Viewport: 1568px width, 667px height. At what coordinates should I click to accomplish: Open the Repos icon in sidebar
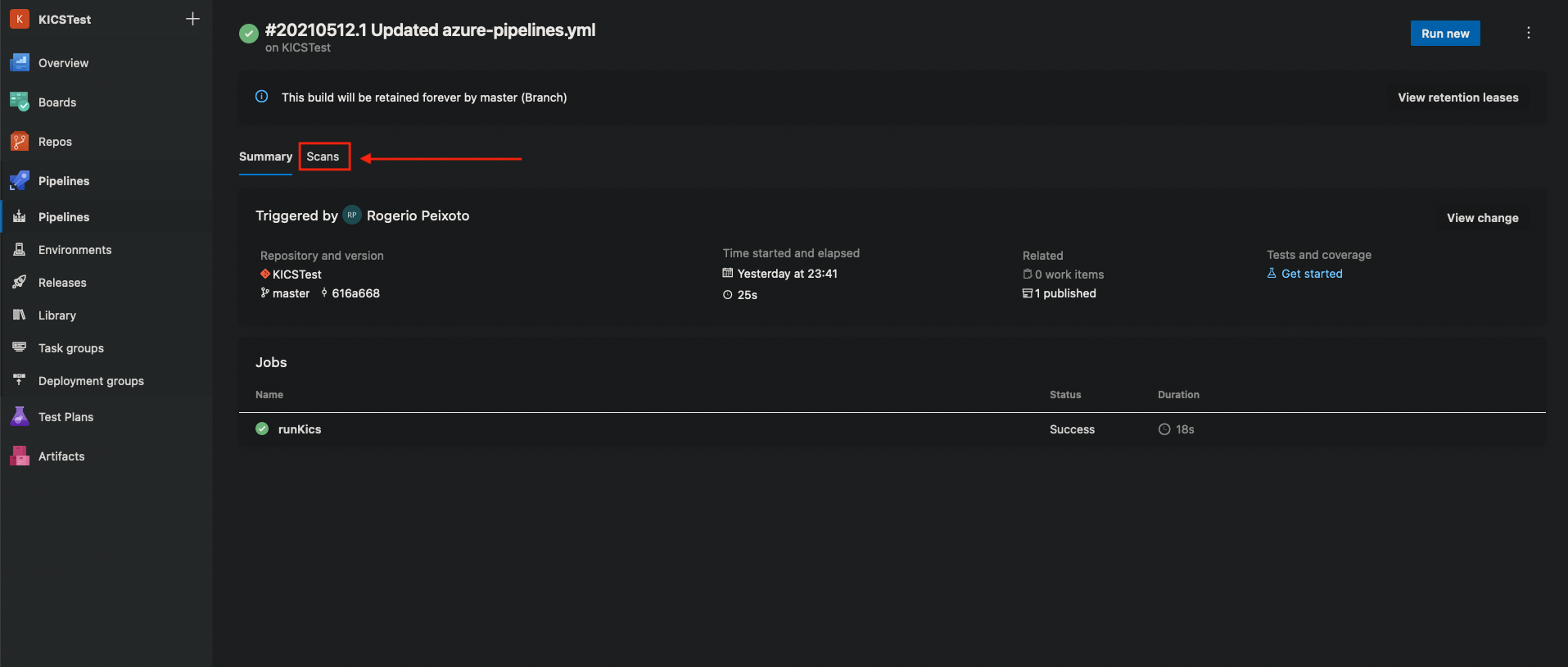click(20, 142)
